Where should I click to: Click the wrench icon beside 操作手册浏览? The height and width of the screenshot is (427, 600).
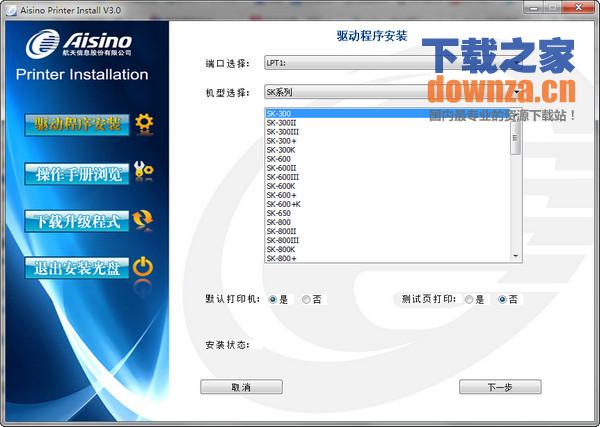click(x=143, y=171)
